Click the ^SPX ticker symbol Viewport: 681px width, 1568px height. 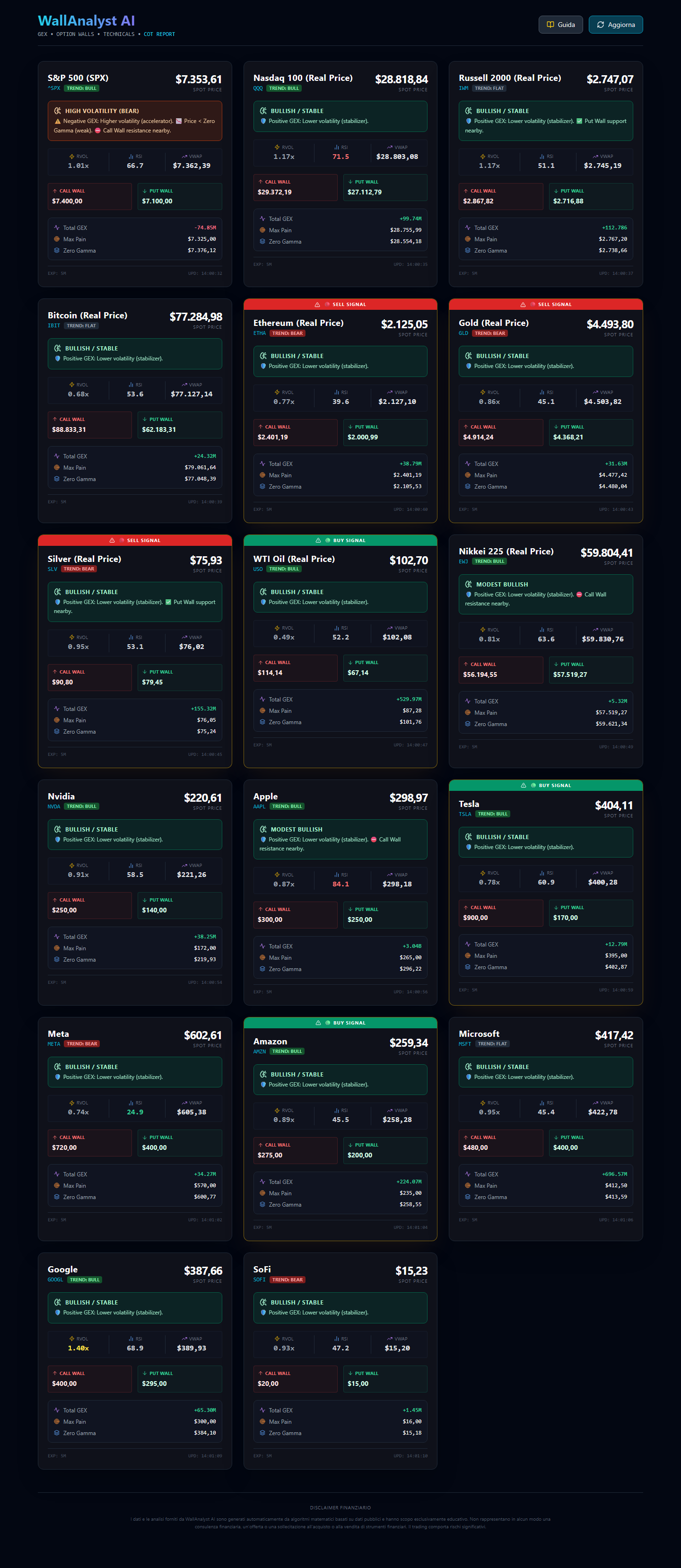[x=54, y=88]
